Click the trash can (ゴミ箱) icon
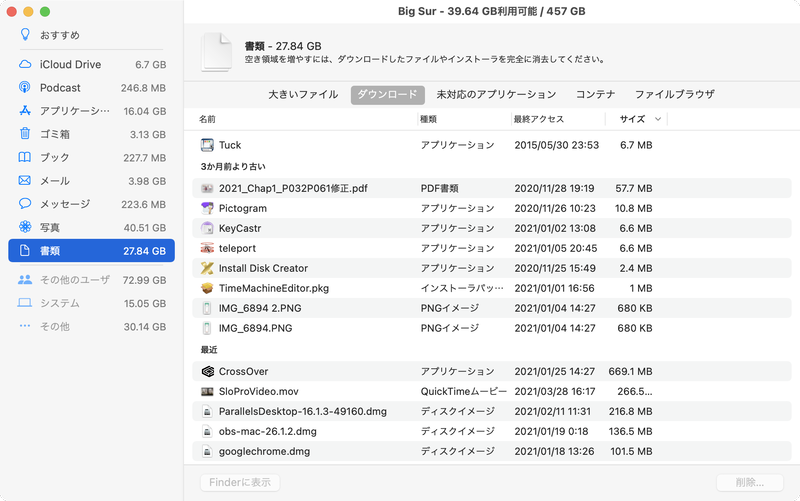Screen dimensions: 800x501 pyautogui.click(x=25, y=134)
